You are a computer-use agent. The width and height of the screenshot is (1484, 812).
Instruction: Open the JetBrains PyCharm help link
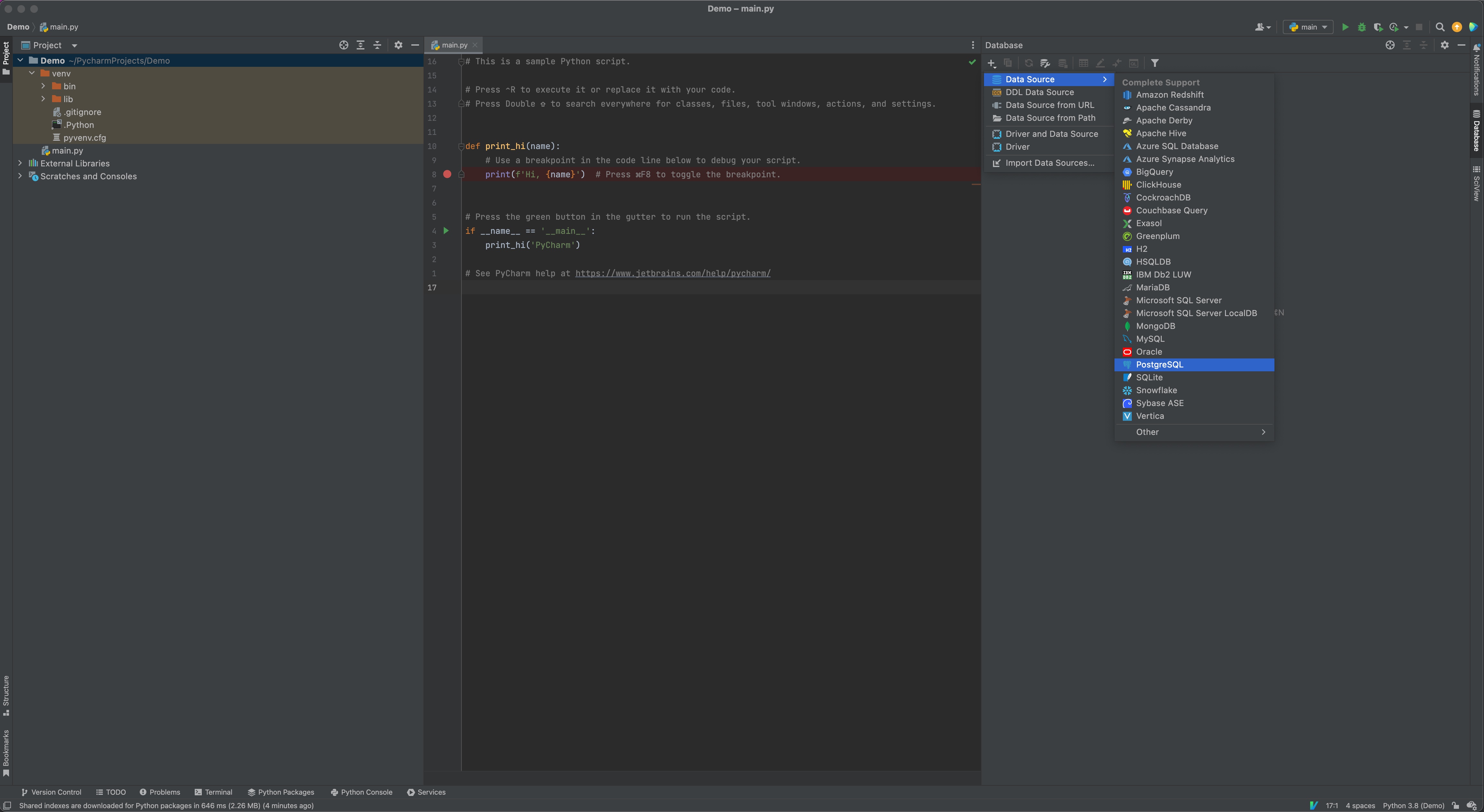(672, 274)
